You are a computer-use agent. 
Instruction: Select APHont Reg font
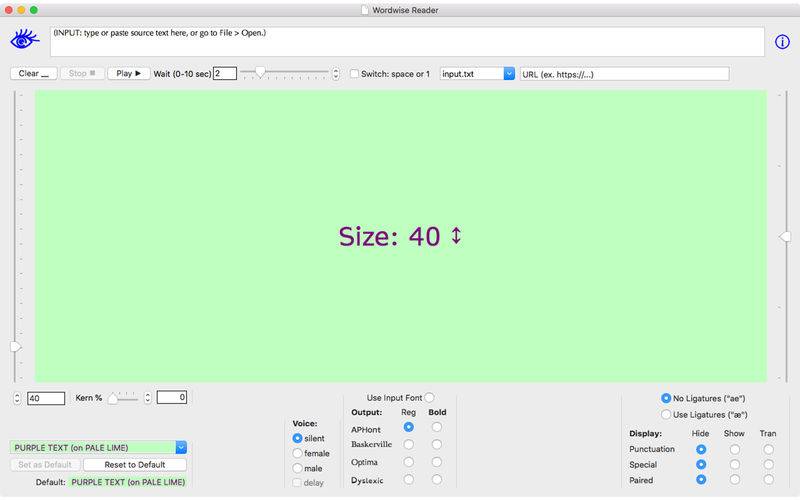(408, 427)
